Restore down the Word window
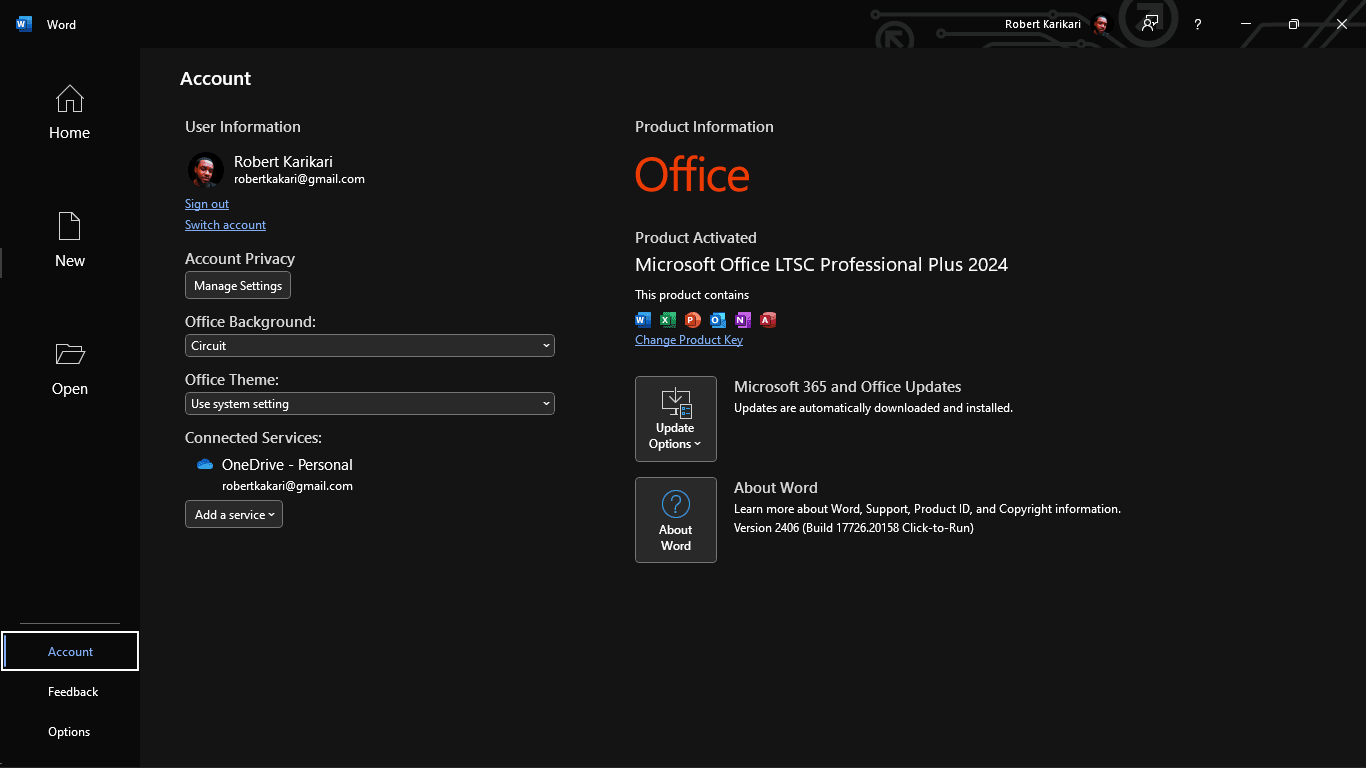Screen dimensions: 1366x768 1294,24
